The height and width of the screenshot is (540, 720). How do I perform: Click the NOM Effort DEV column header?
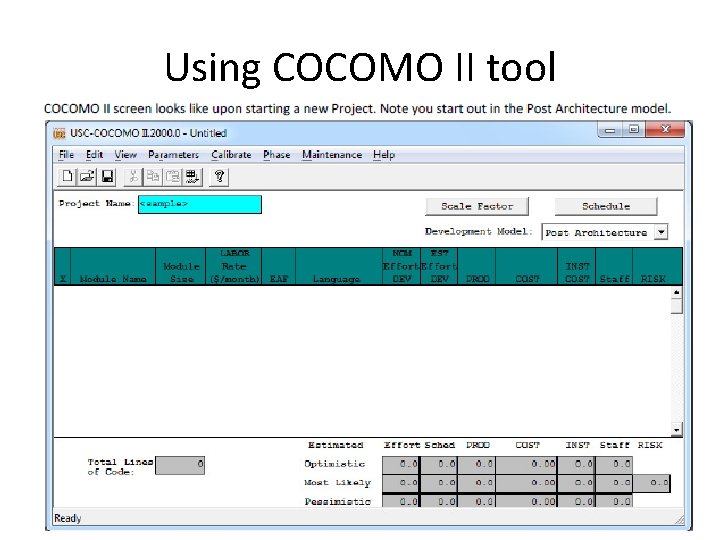click(401, 266)
